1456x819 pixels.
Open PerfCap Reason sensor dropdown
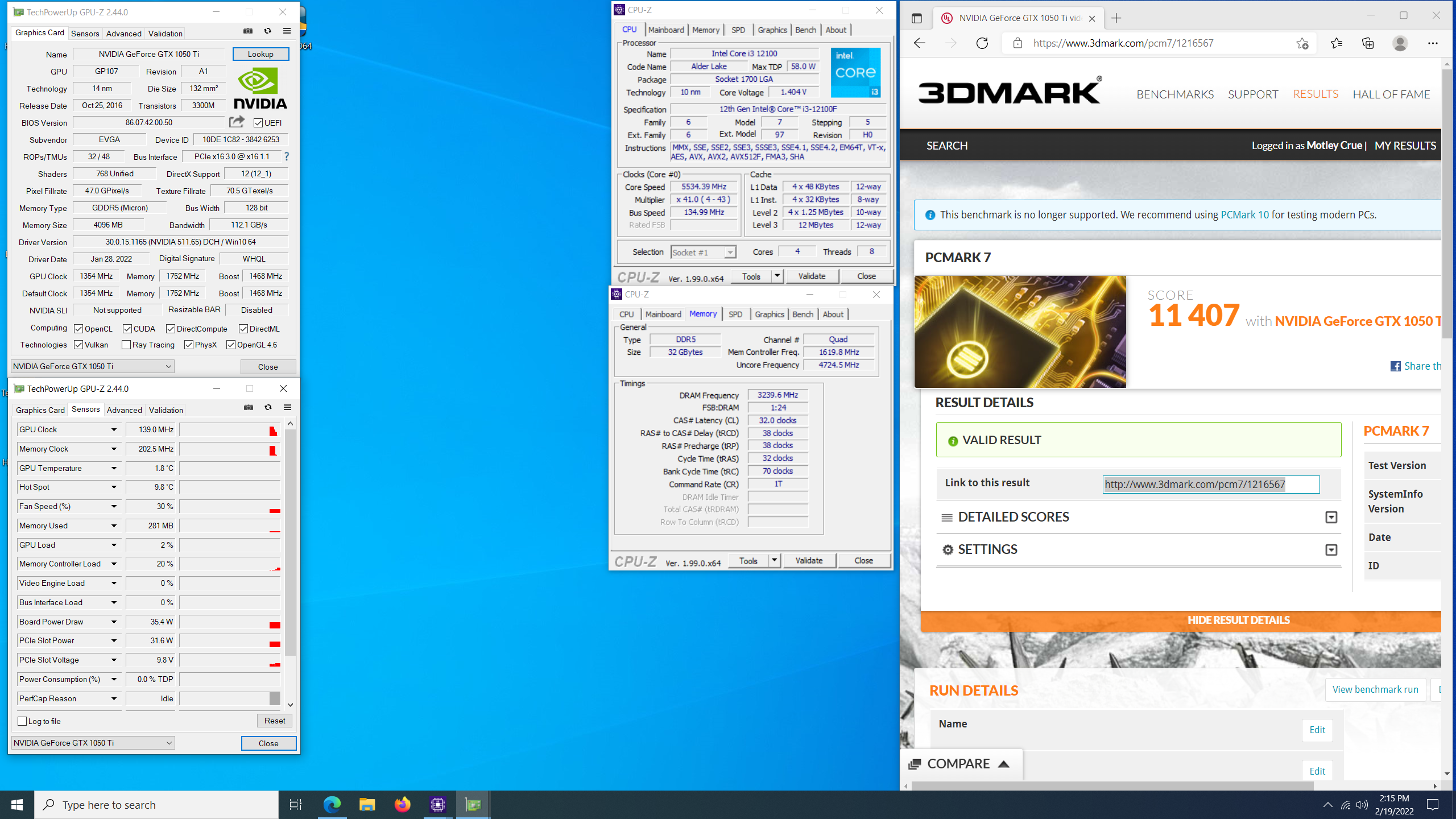[x=114, y=698]
